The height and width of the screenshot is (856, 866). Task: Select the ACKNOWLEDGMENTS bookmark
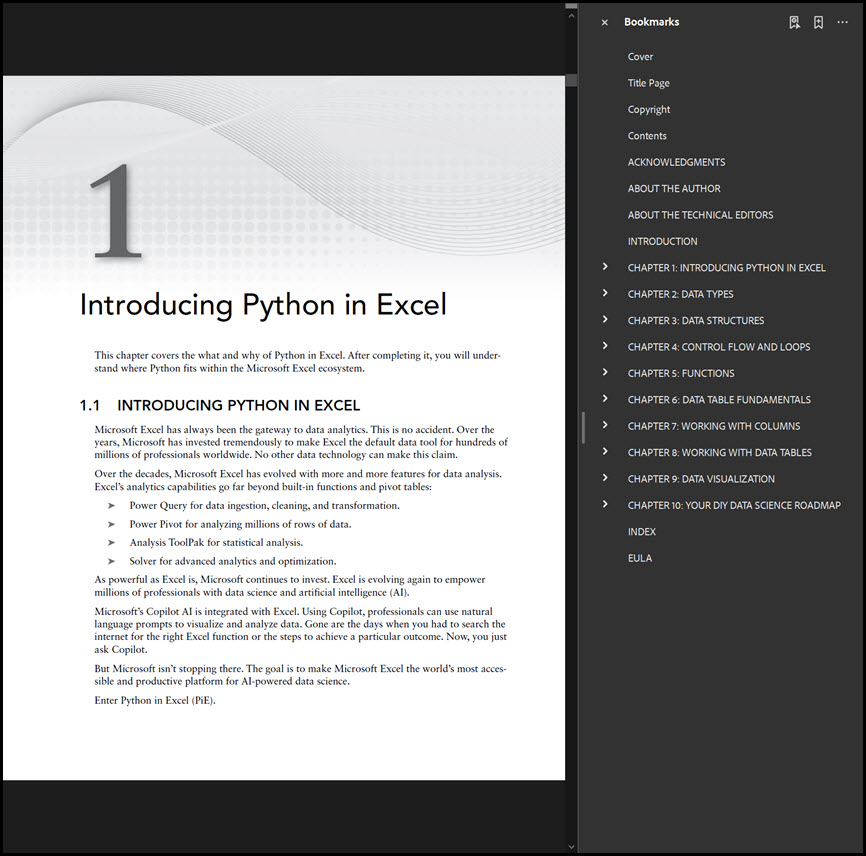pos(676,162)
